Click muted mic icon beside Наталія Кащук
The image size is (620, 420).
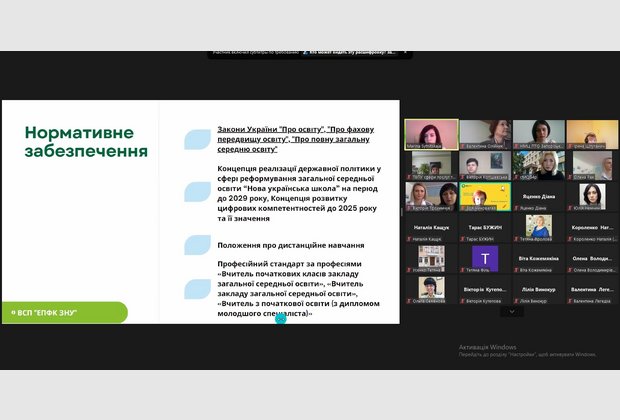408,240
